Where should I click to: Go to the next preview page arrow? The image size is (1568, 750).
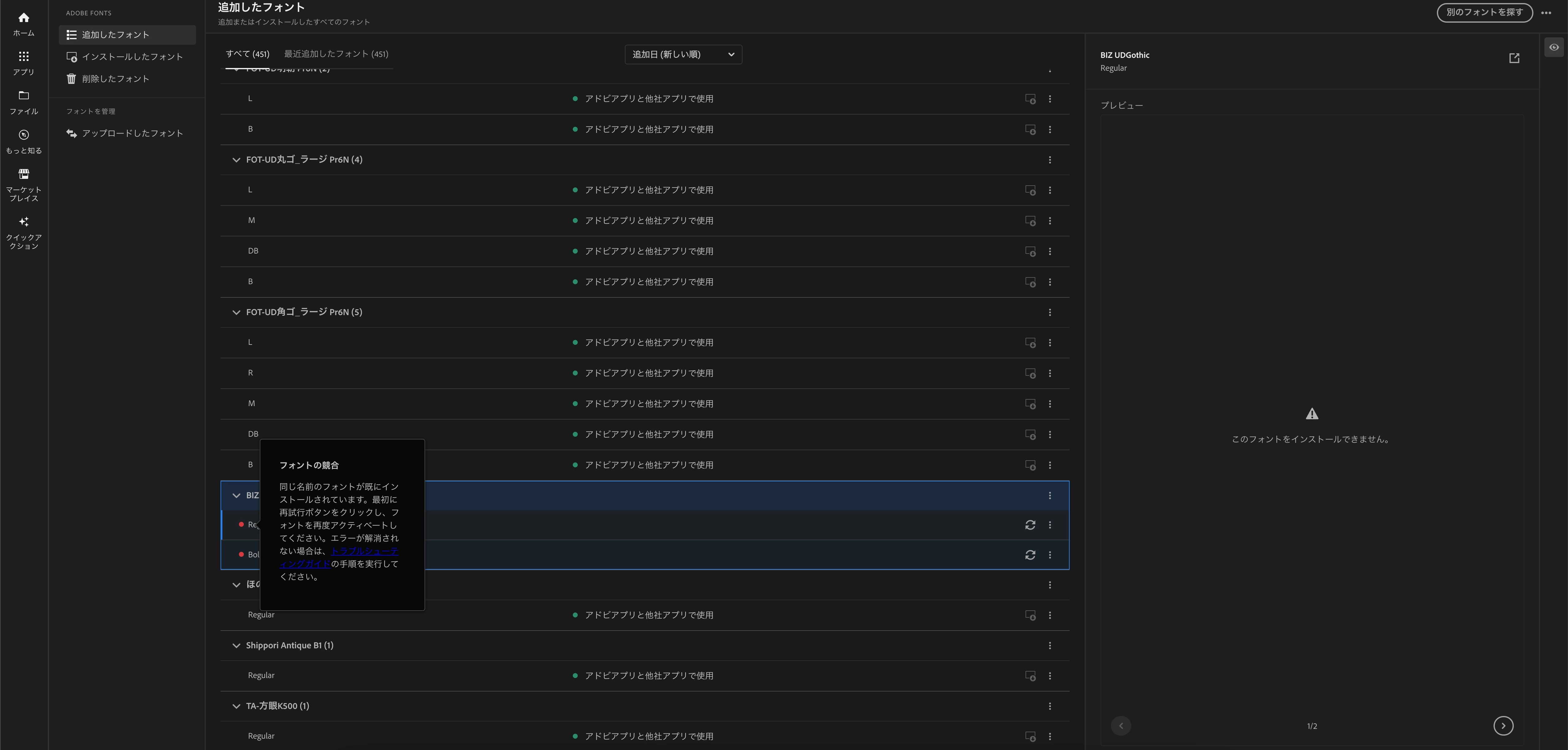(1503, 726)
